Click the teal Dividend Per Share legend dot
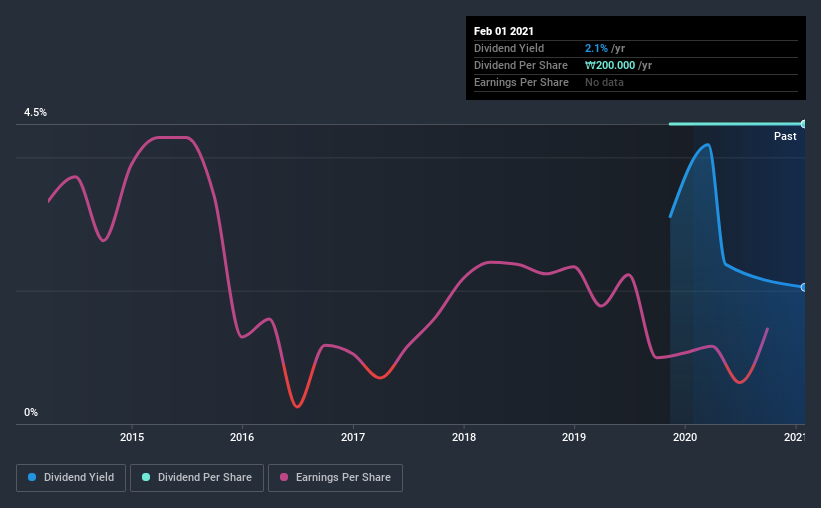821x508 pixels. click(x=146, y=477)
